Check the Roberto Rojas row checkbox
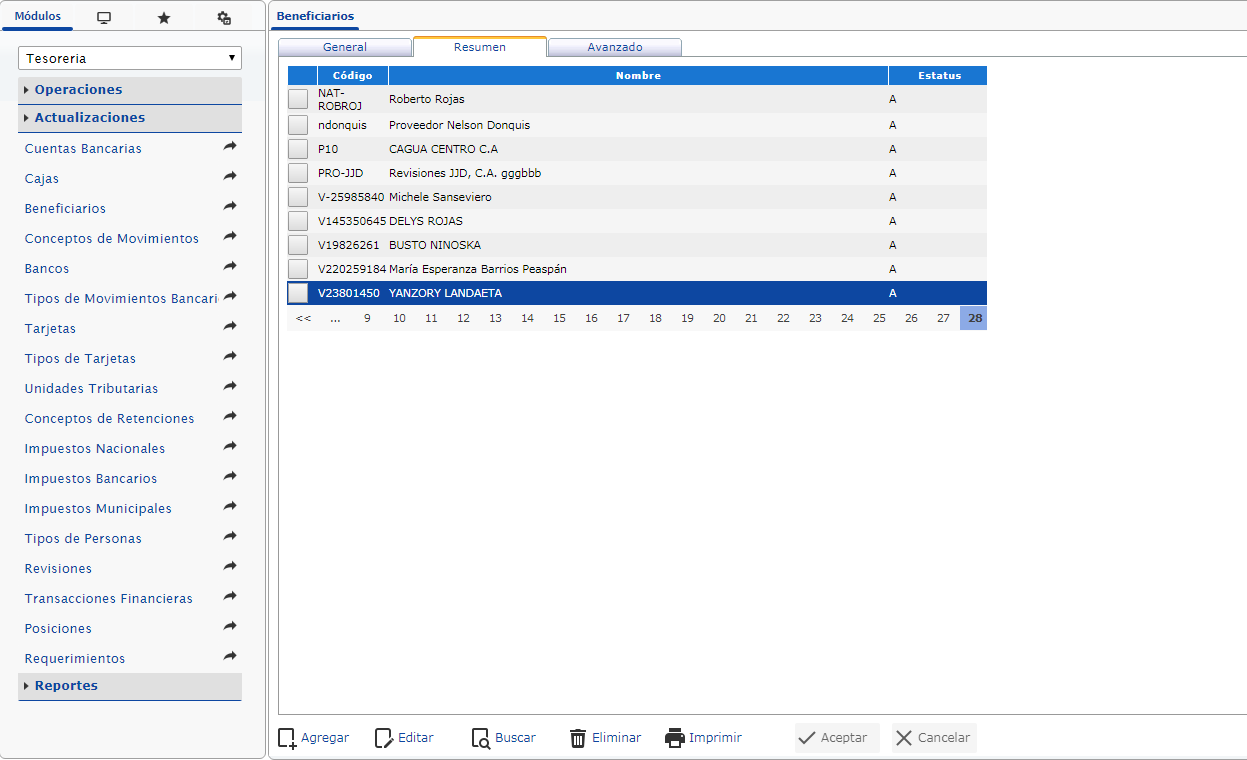This screenshot has height=760, width=1247. coord(298,99)
